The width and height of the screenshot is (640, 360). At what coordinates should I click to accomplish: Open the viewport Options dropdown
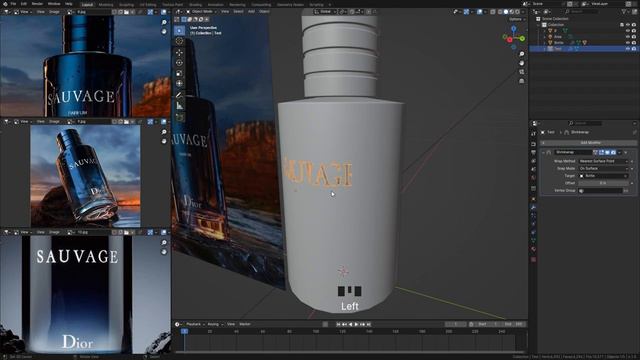coord(516,19)
